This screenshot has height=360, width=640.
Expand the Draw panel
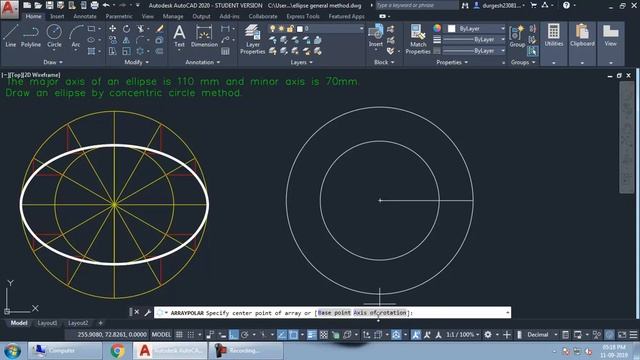pyautogui.click(x=53, y=62)
